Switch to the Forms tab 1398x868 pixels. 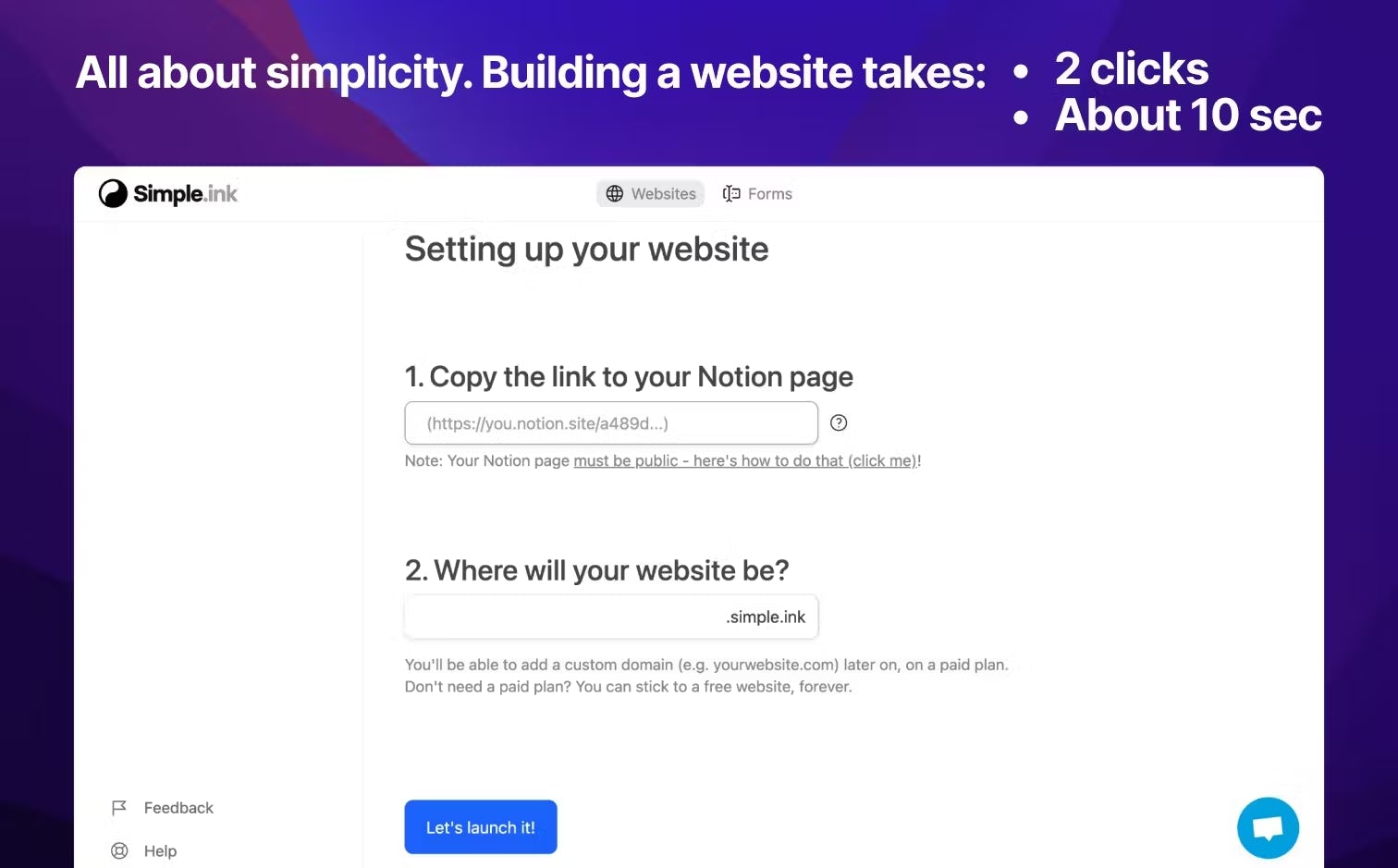770,193
